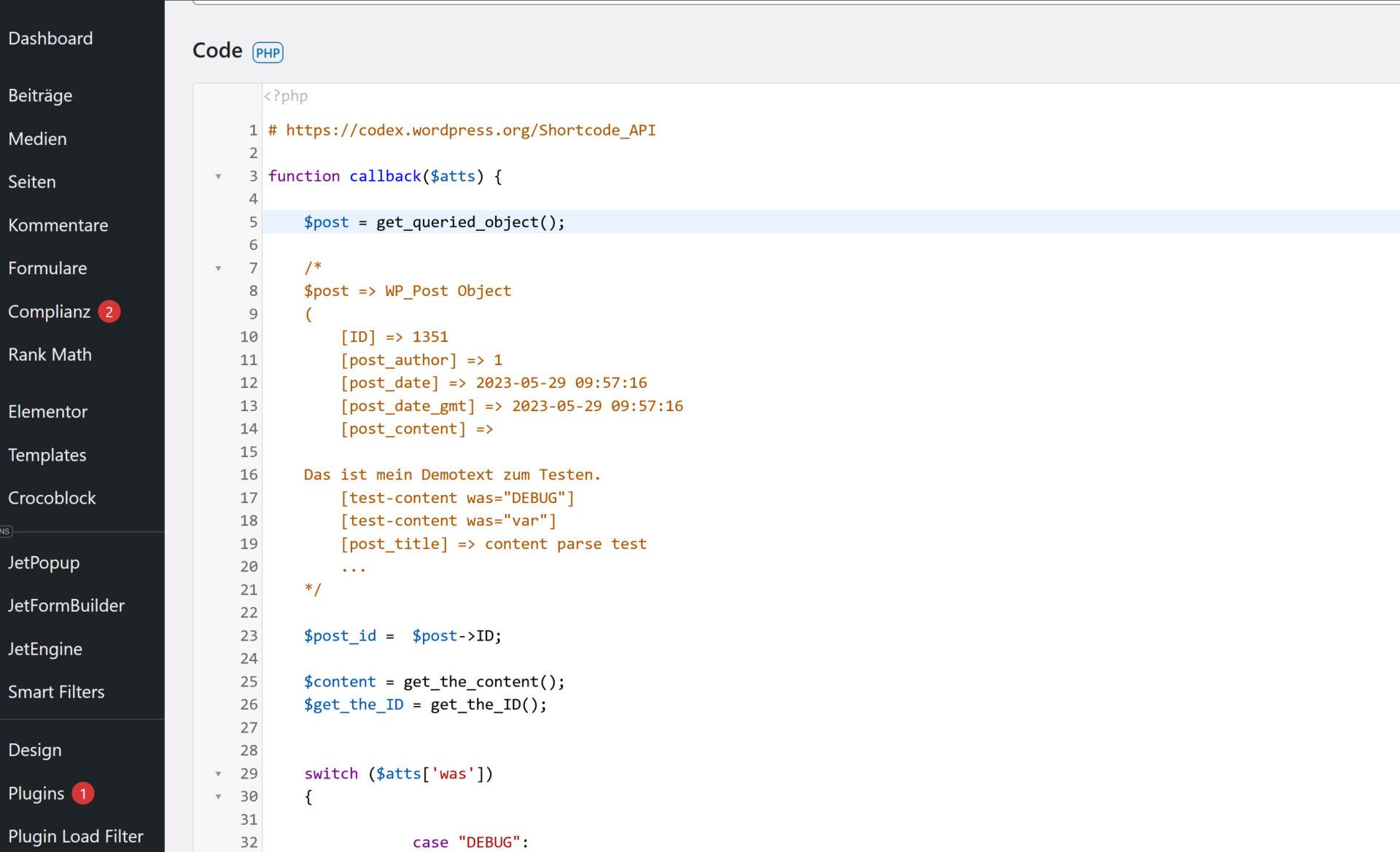Click the "[ID] => 1351" line
Screen dimensions: 1400x852
tap(394, 337)
